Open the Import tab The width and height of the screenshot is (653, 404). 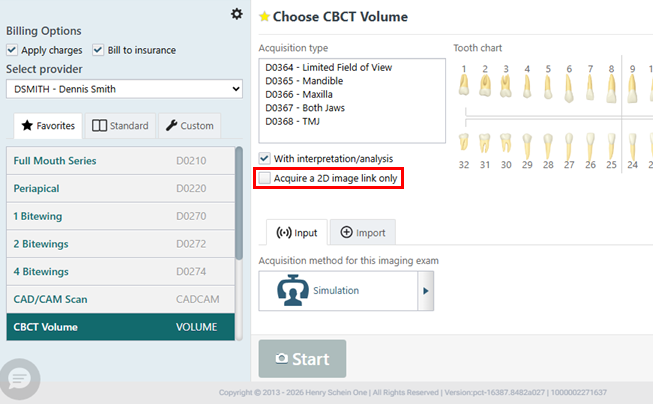click(x=363, y=232)
